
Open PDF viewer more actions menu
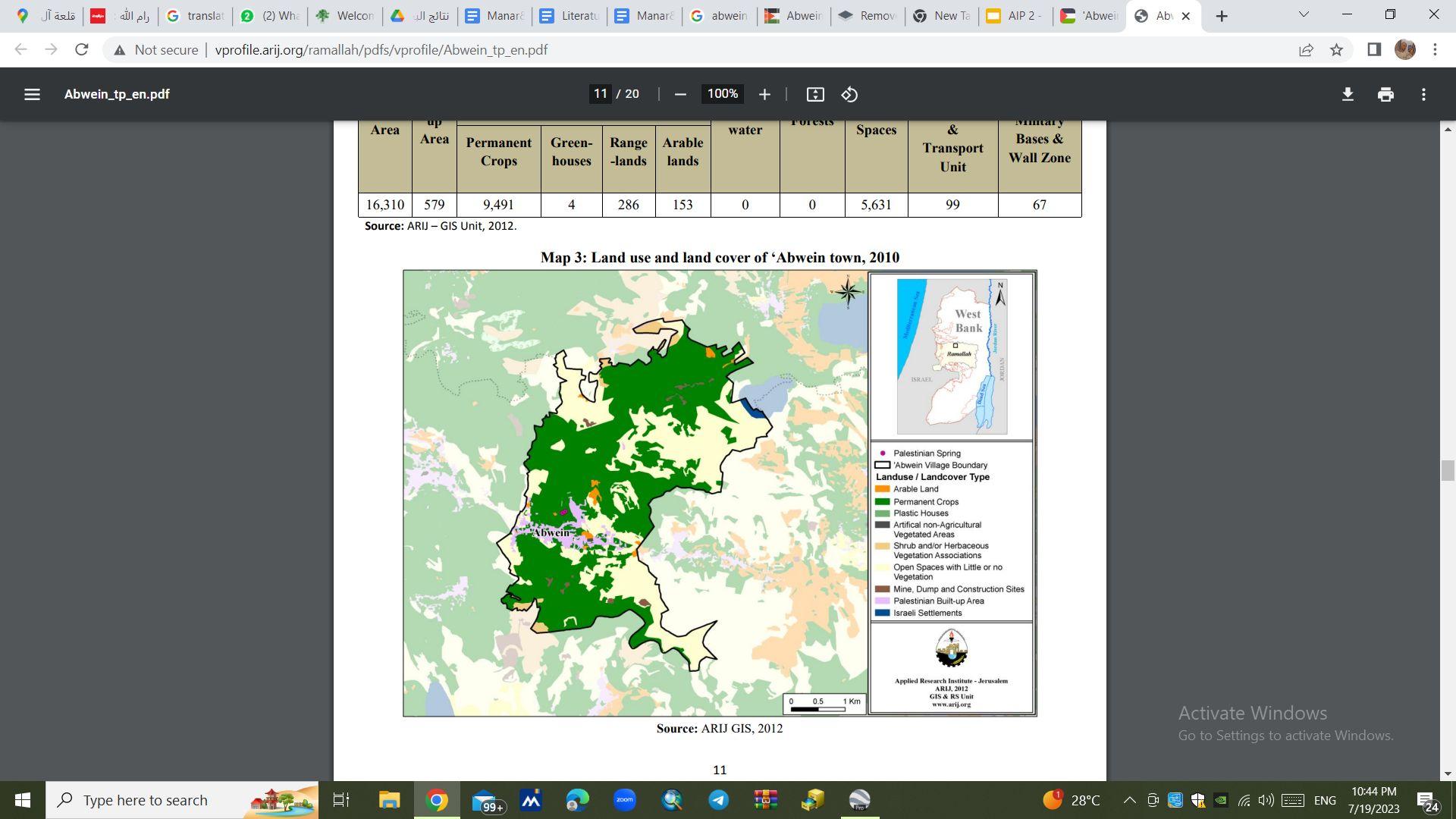[1423, 94]
